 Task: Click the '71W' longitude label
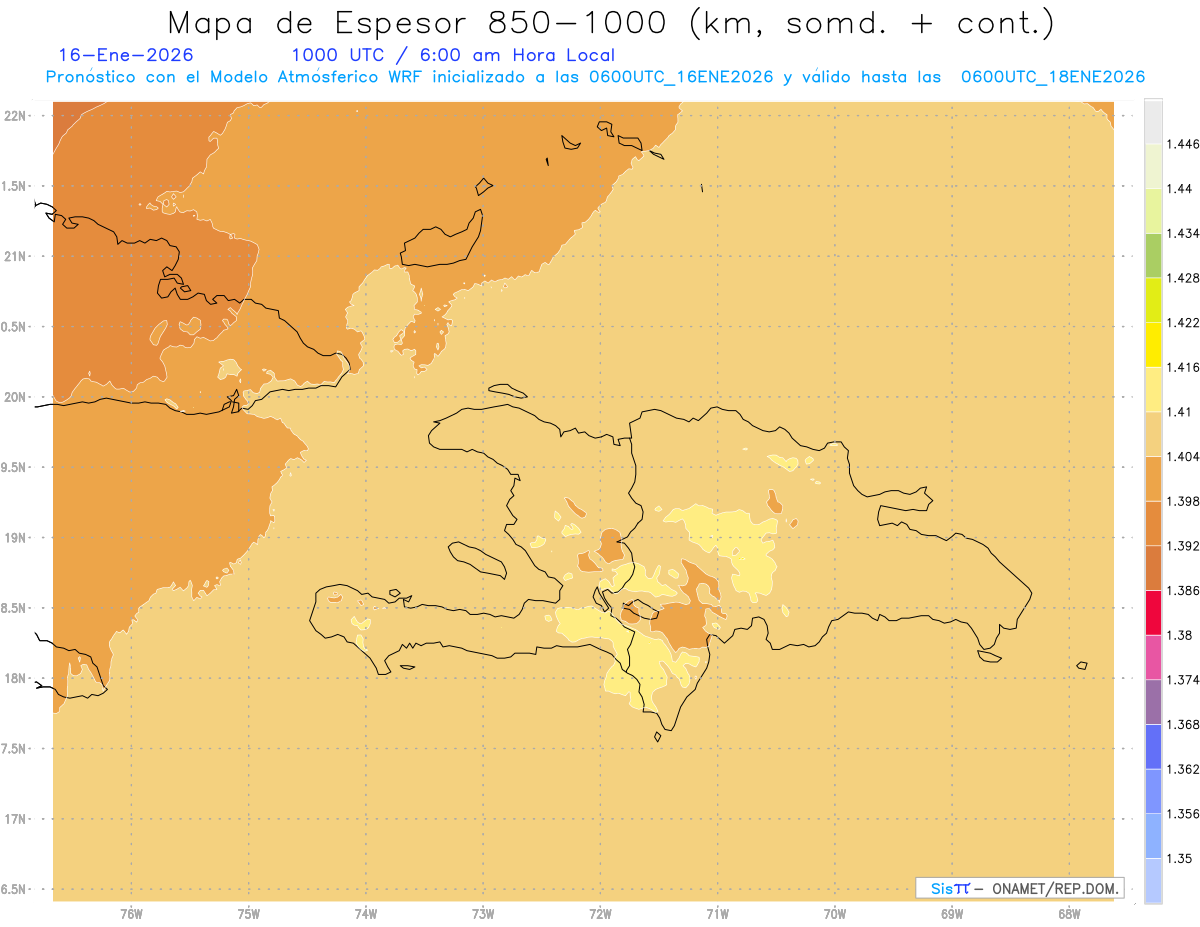tap(717, 914)
